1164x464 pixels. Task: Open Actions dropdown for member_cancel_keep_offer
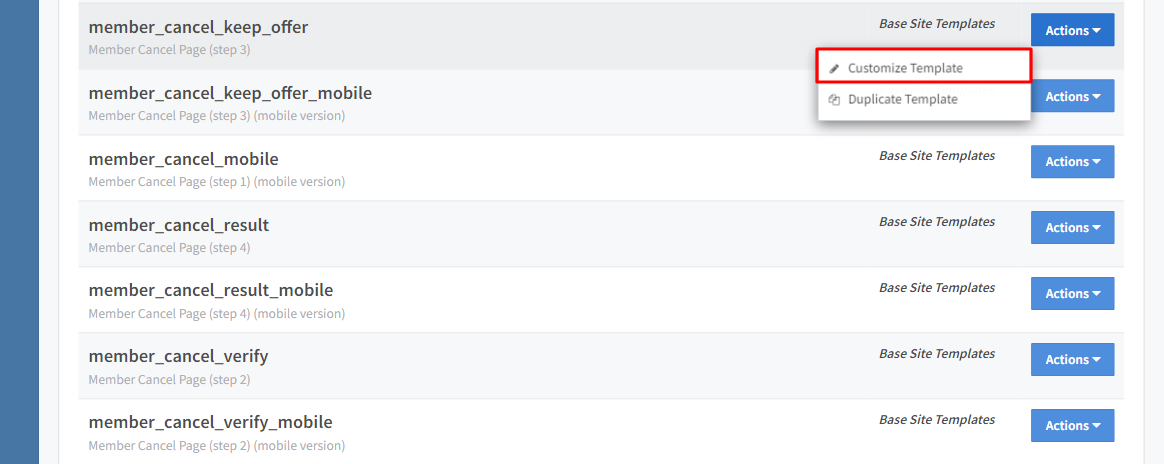coord(1072,31)
